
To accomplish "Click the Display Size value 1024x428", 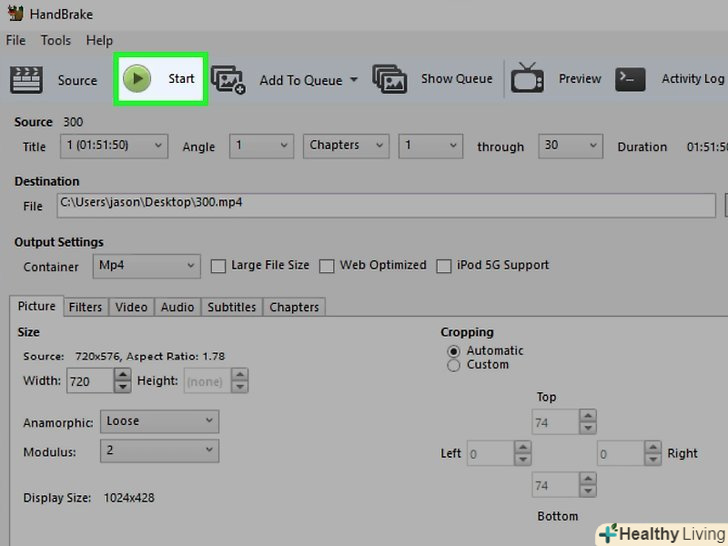I will point(129,498).
